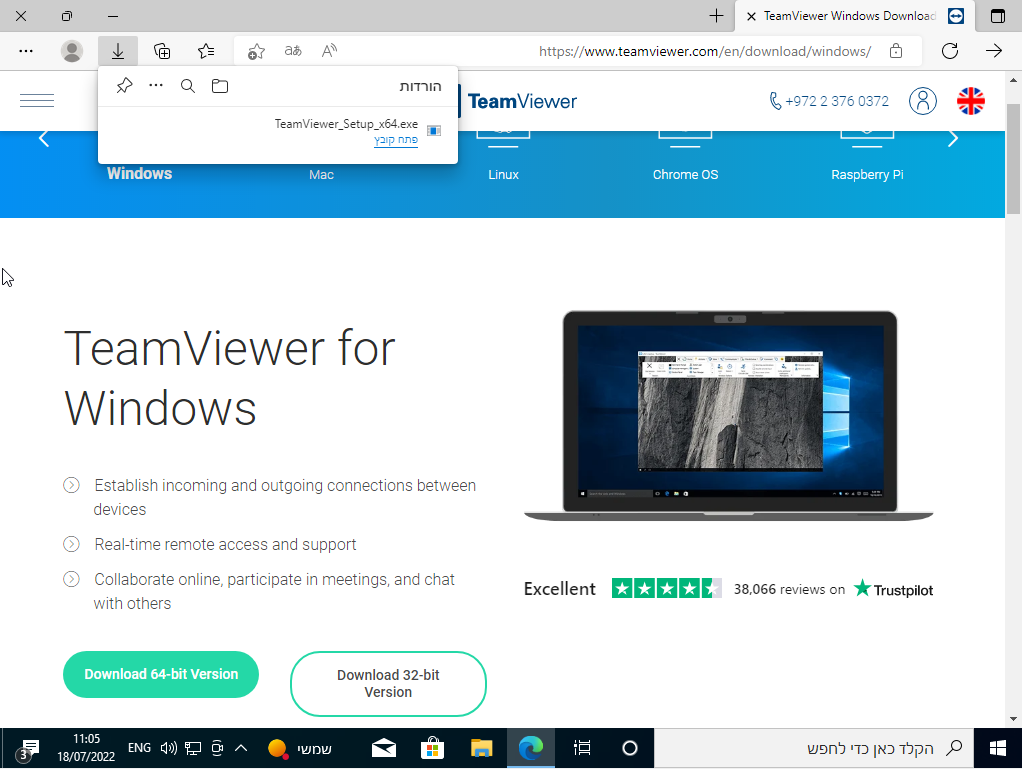Search within the downloads panel
1022x769 pixels.
coord(188,86)
